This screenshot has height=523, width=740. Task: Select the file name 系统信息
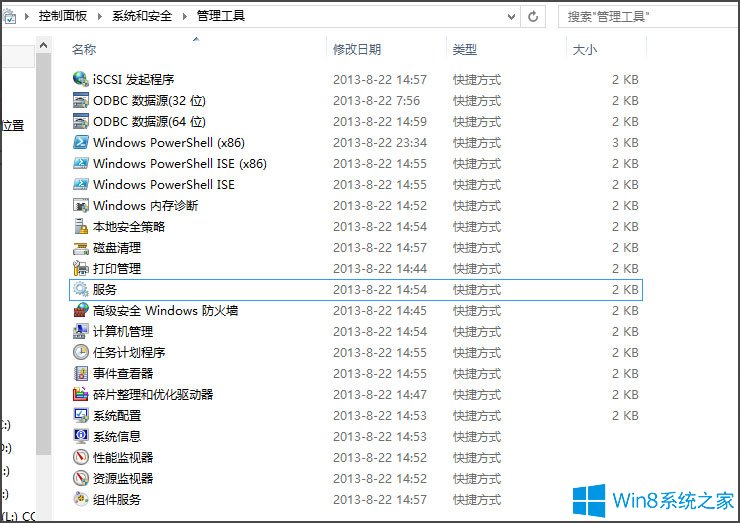(117, 437)
